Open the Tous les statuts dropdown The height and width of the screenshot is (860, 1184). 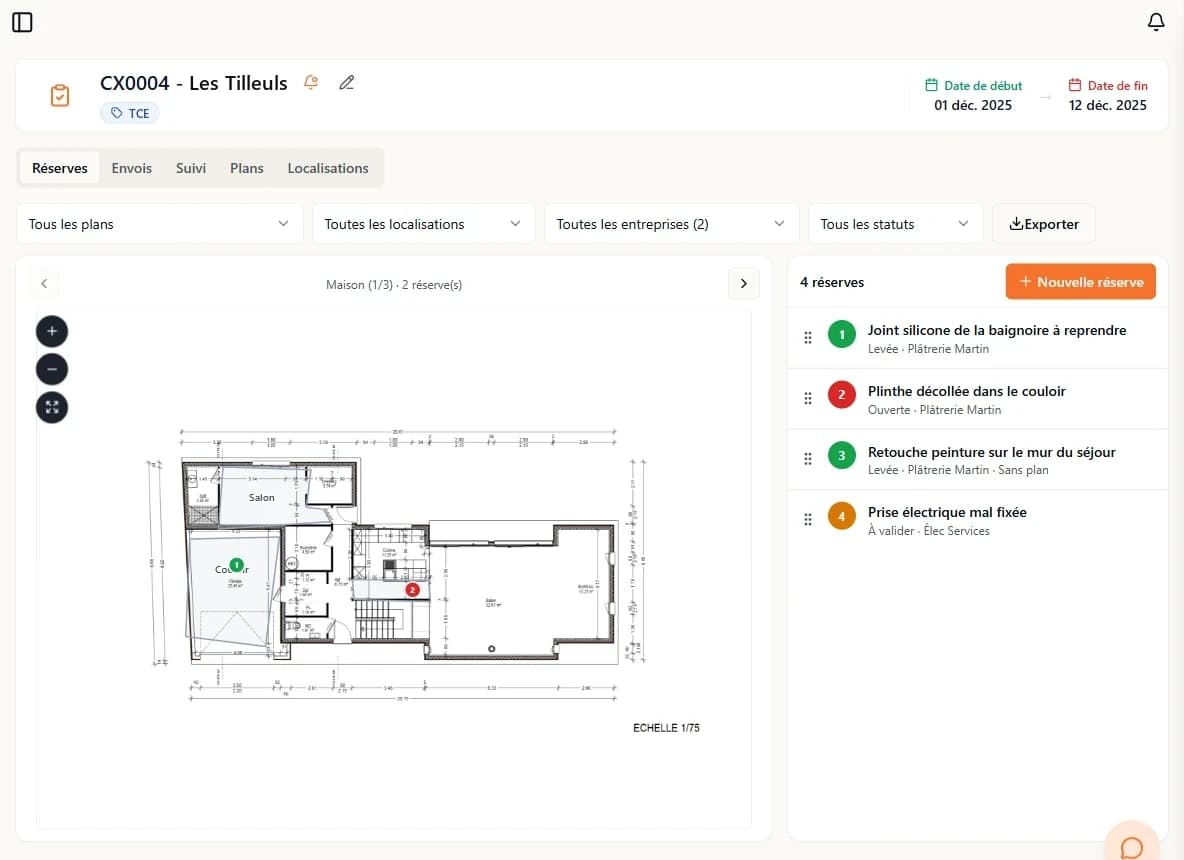[x=895, y=224]
